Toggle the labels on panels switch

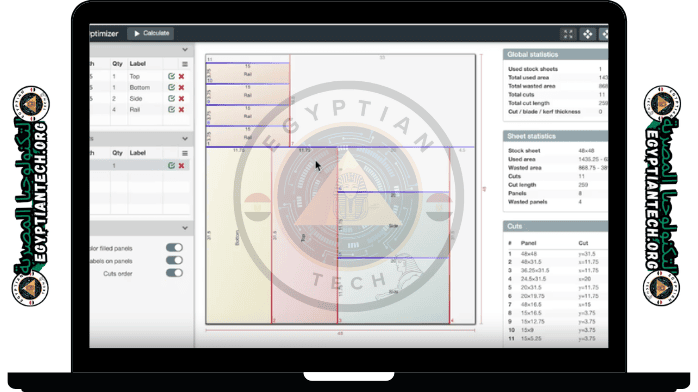point(174,260)
